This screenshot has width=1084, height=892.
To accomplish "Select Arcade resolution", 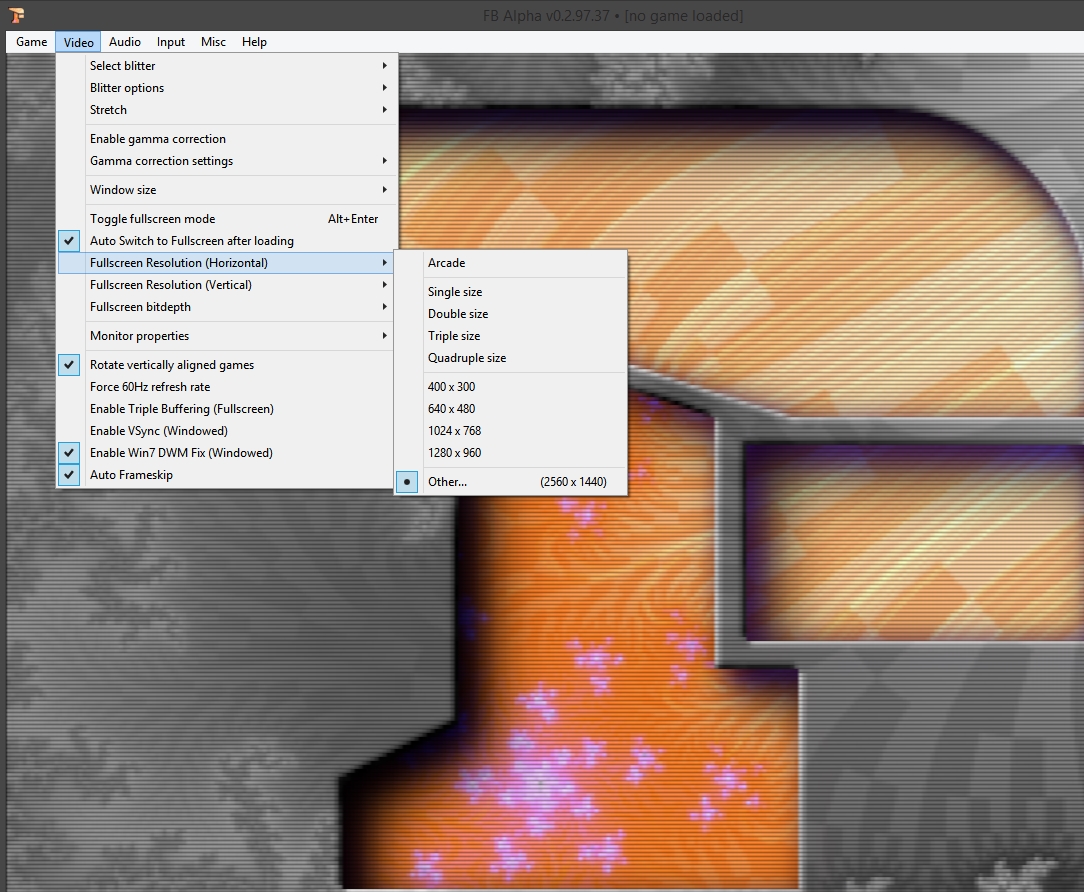I will click(511, 263).
